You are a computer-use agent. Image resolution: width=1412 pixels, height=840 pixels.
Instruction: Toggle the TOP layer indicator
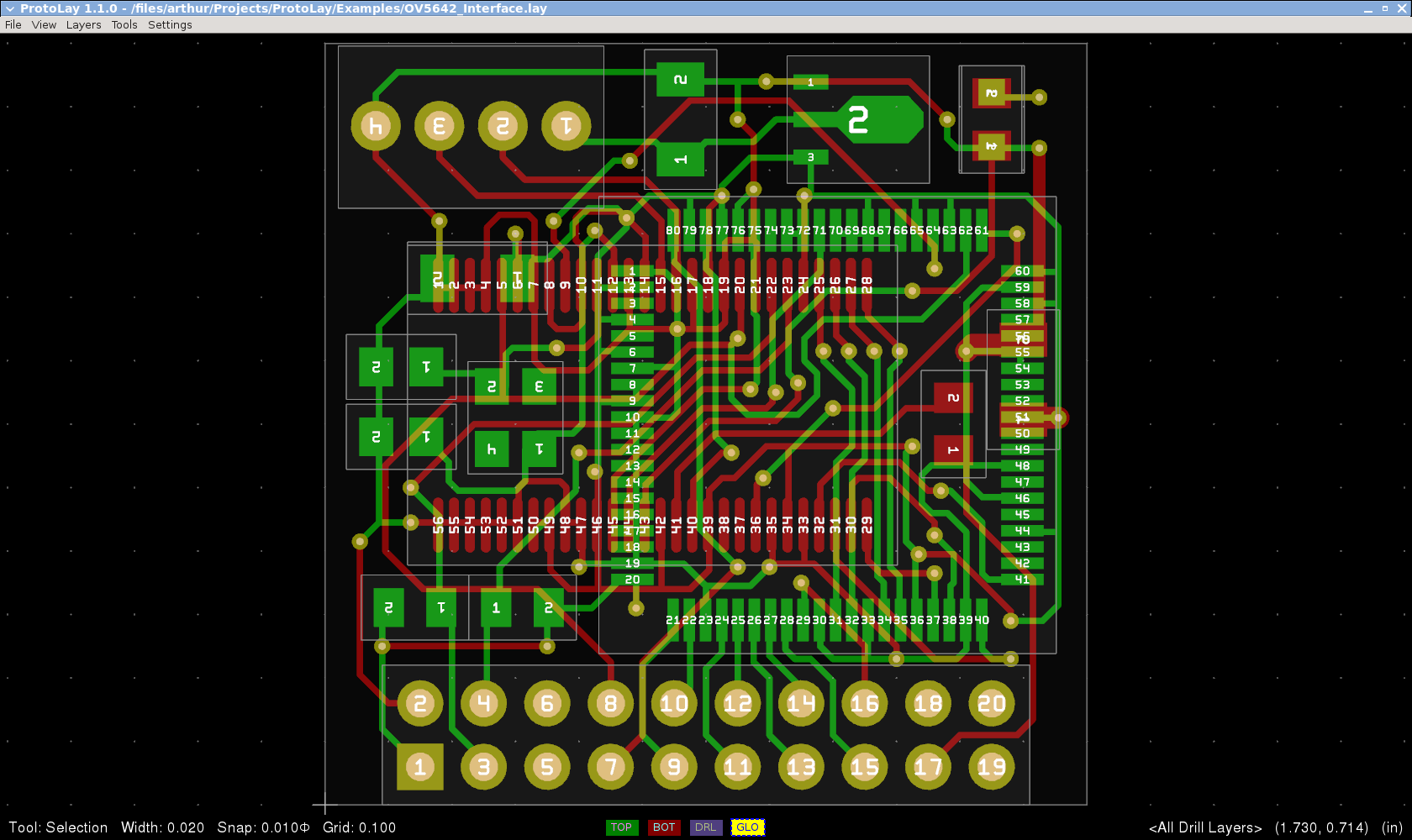coord(621,827)
